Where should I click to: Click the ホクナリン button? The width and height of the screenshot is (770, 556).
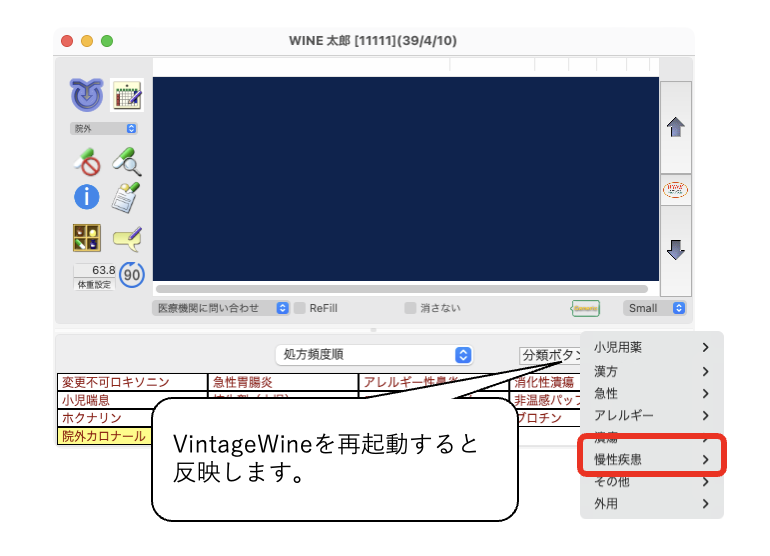point(105,418)
